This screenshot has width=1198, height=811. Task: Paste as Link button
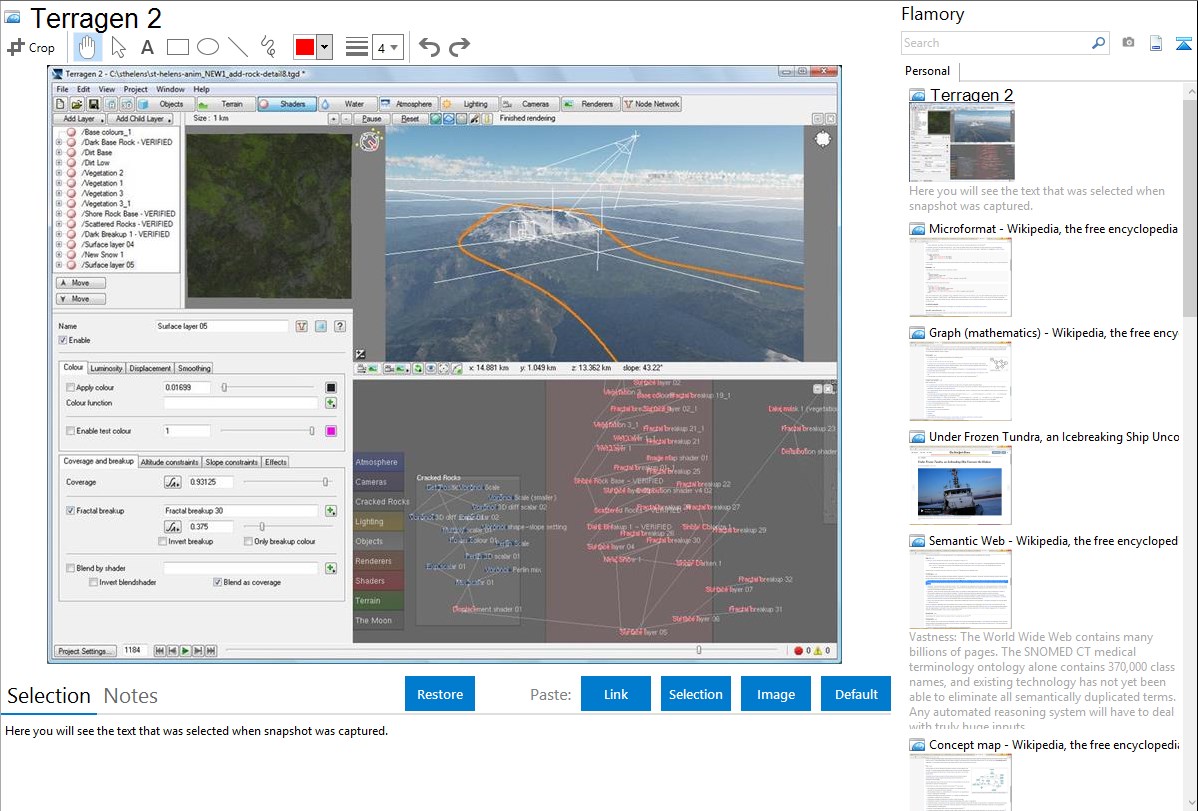point(616,694)
